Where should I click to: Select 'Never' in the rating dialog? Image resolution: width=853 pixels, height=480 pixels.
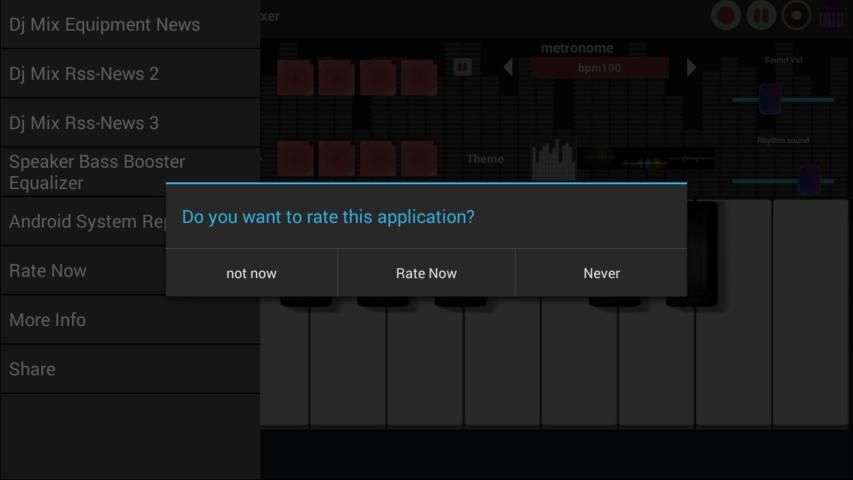point(601,273)
